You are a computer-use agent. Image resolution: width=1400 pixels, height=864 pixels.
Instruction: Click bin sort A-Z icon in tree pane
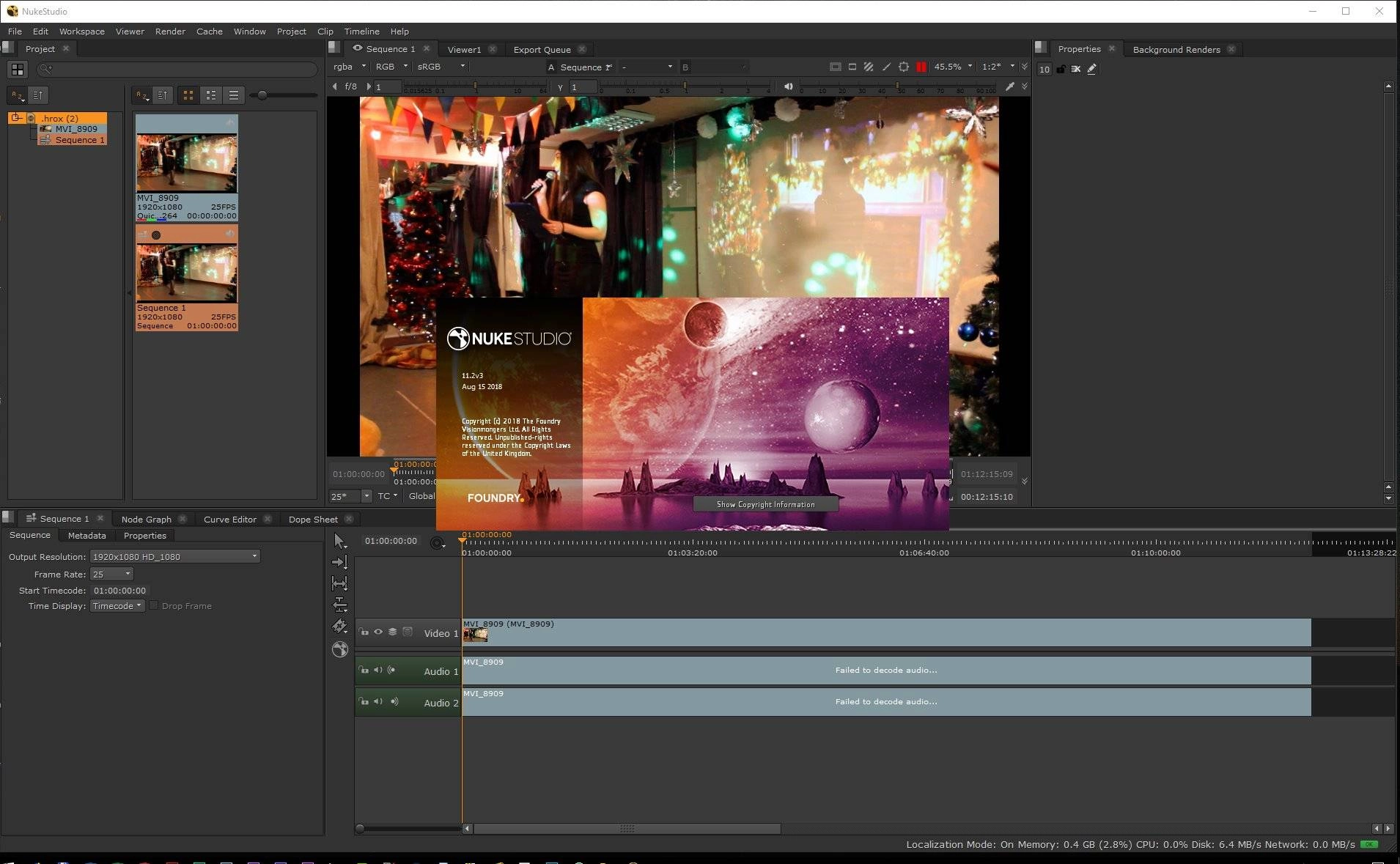[18, 95]
